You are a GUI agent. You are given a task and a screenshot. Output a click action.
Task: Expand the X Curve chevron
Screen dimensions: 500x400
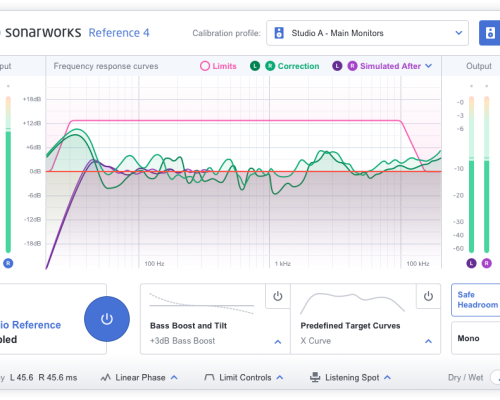click(x=428, y=341)
